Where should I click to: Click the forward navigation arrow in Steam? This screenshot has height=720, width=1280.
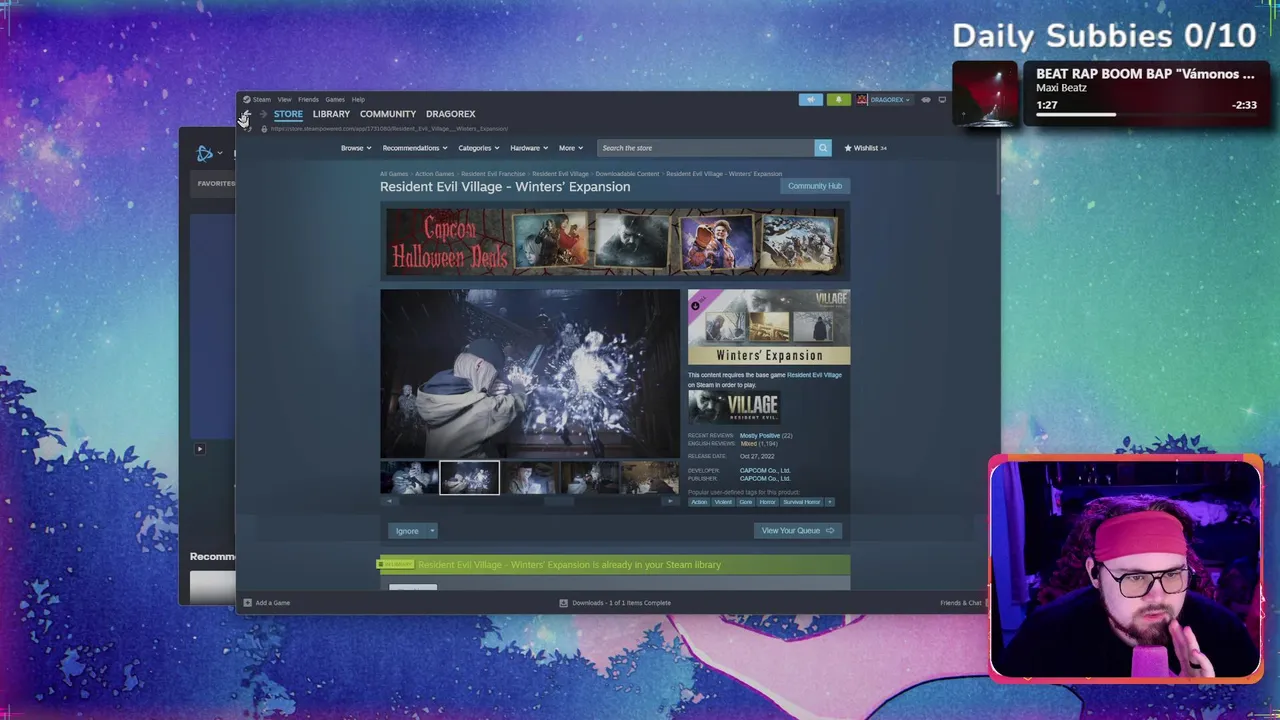click(263, 114)
